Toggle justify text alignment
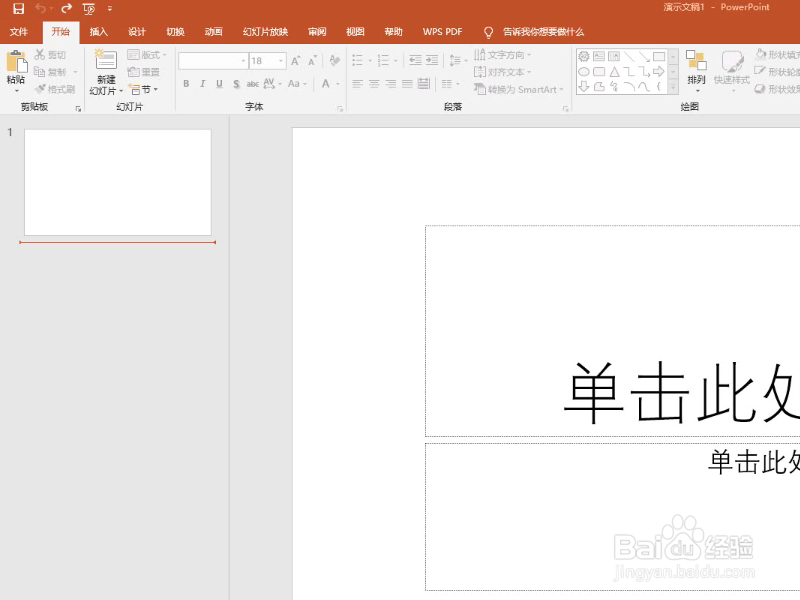Viewport: 800px width, 600px height. pyautogui.click(x=407, y=84)
